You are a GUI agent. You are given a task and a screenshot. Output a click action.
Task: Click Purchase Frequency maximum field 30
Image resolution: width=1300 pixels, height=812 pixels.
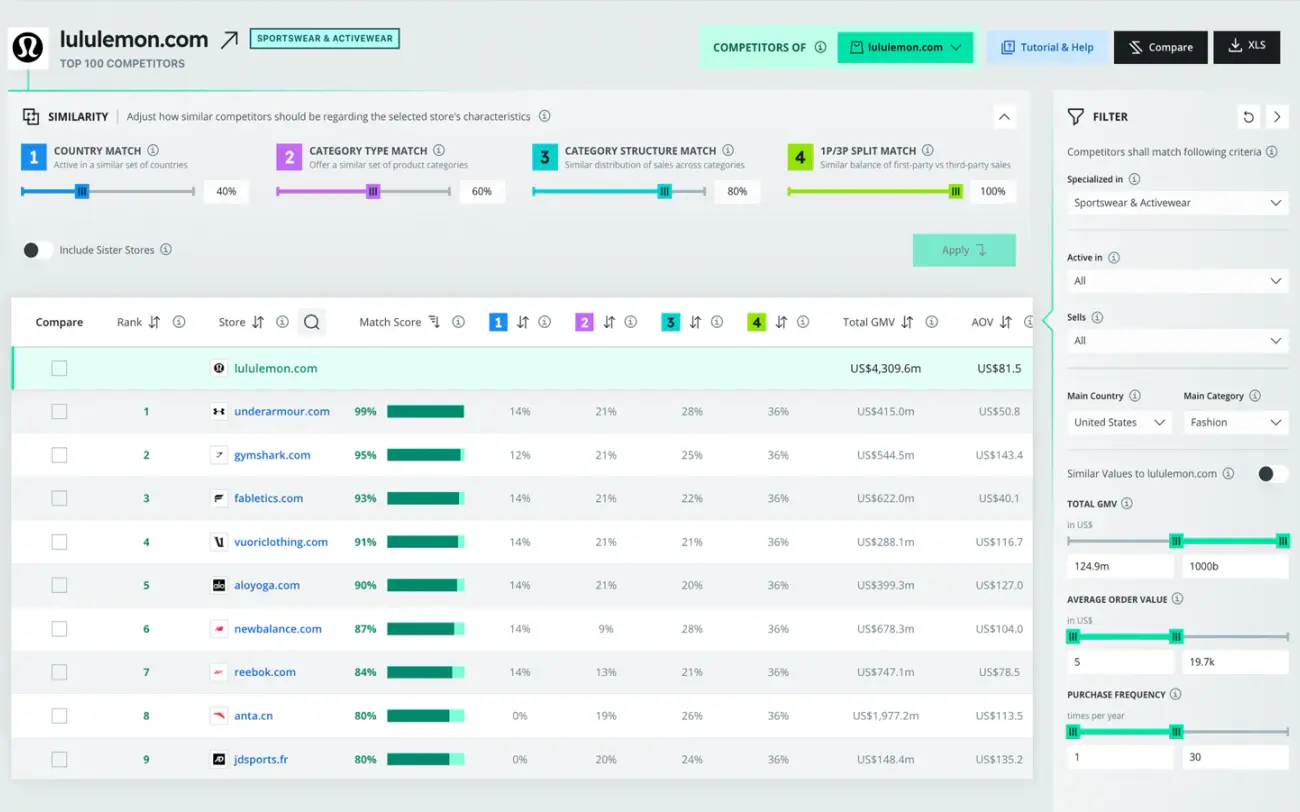click(x=1235, y=757)
